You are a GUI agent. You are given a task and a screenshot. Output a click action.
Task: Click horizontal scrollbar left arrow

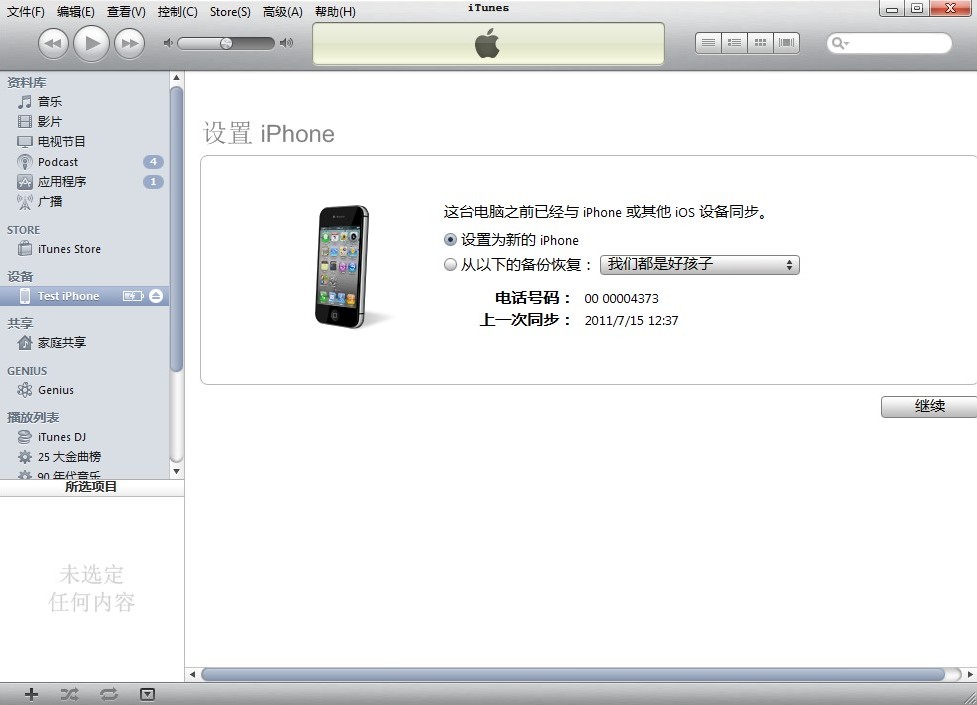pyautogui.click(x=193, y=674)
